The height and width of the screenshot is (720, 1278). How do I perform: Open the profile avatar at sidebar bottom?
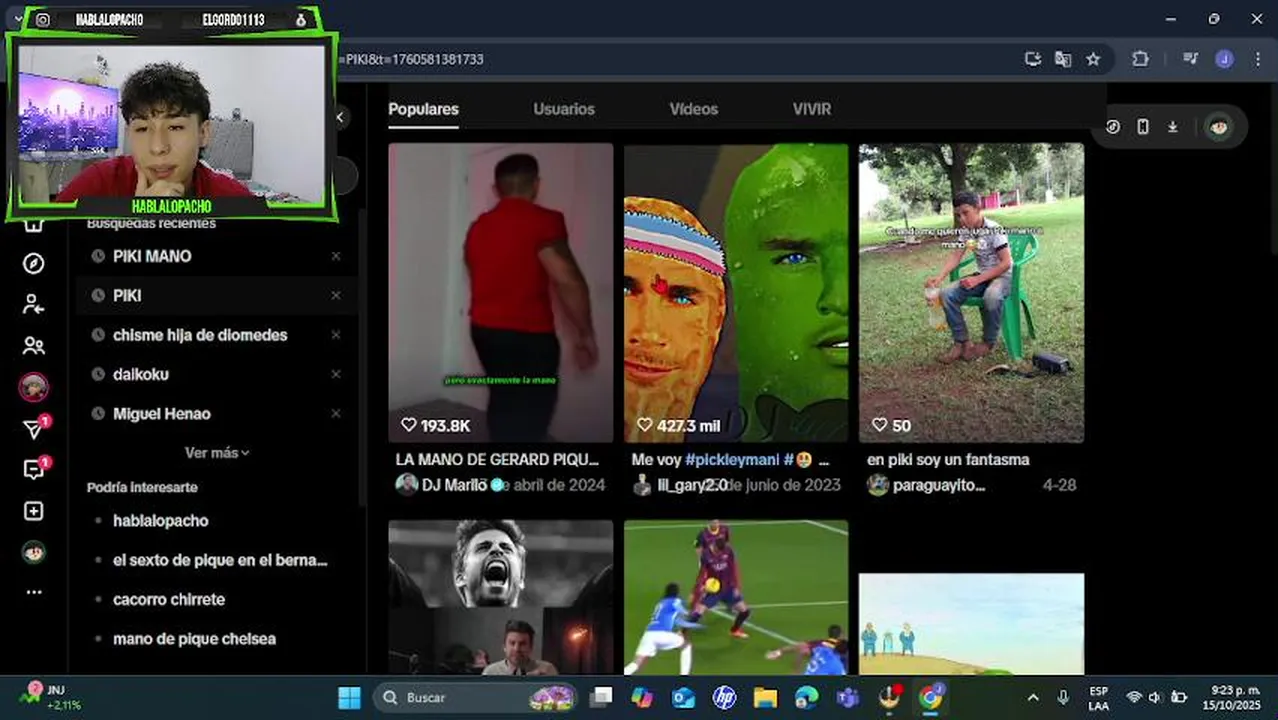34,552
